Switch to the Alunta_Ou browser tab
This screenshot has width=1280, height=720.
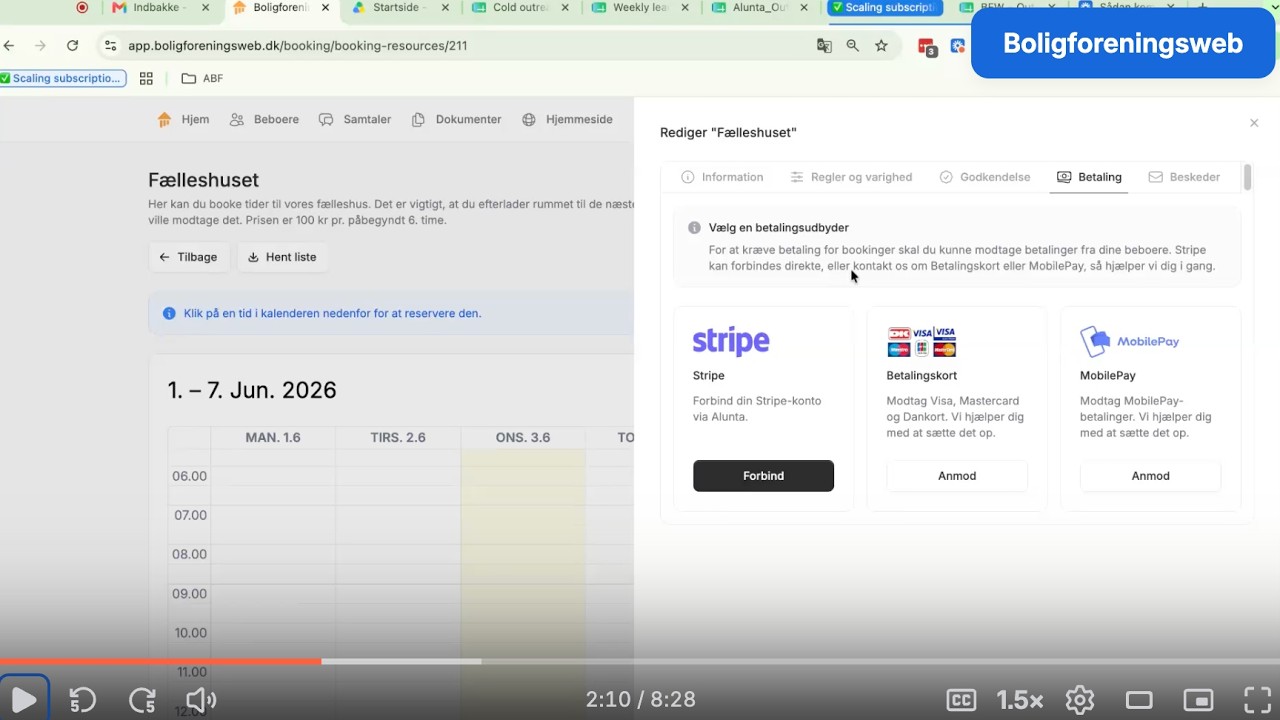point(758,7)
